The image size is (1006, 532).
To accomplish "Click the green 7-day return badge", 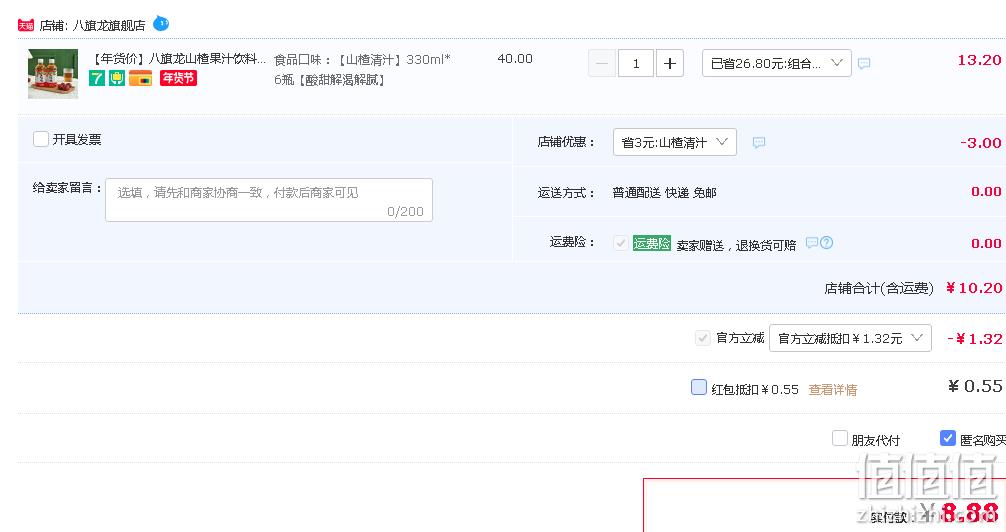I will pos(97,78).
